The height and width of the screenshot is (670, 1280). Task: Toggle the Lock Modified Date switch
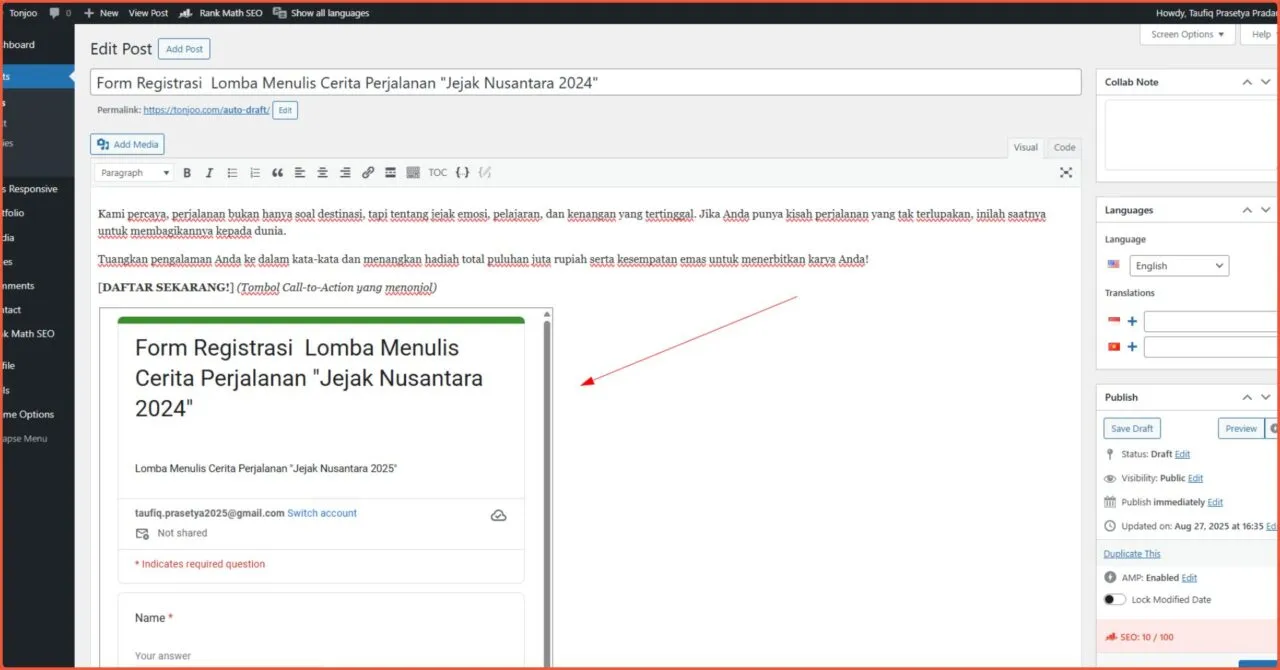click(1114, 600)
